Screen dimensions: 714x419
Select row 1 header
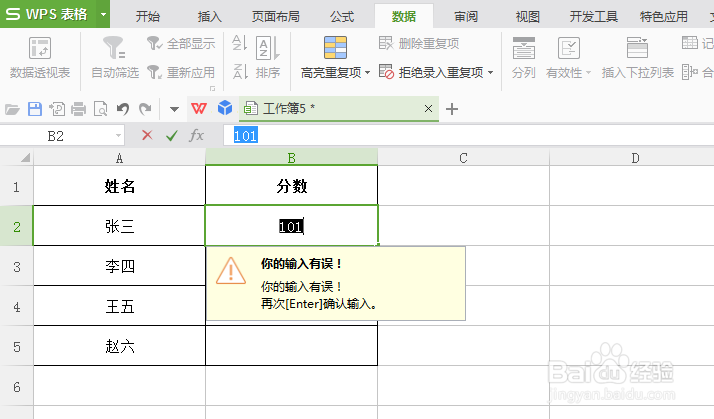click(16, 187)
